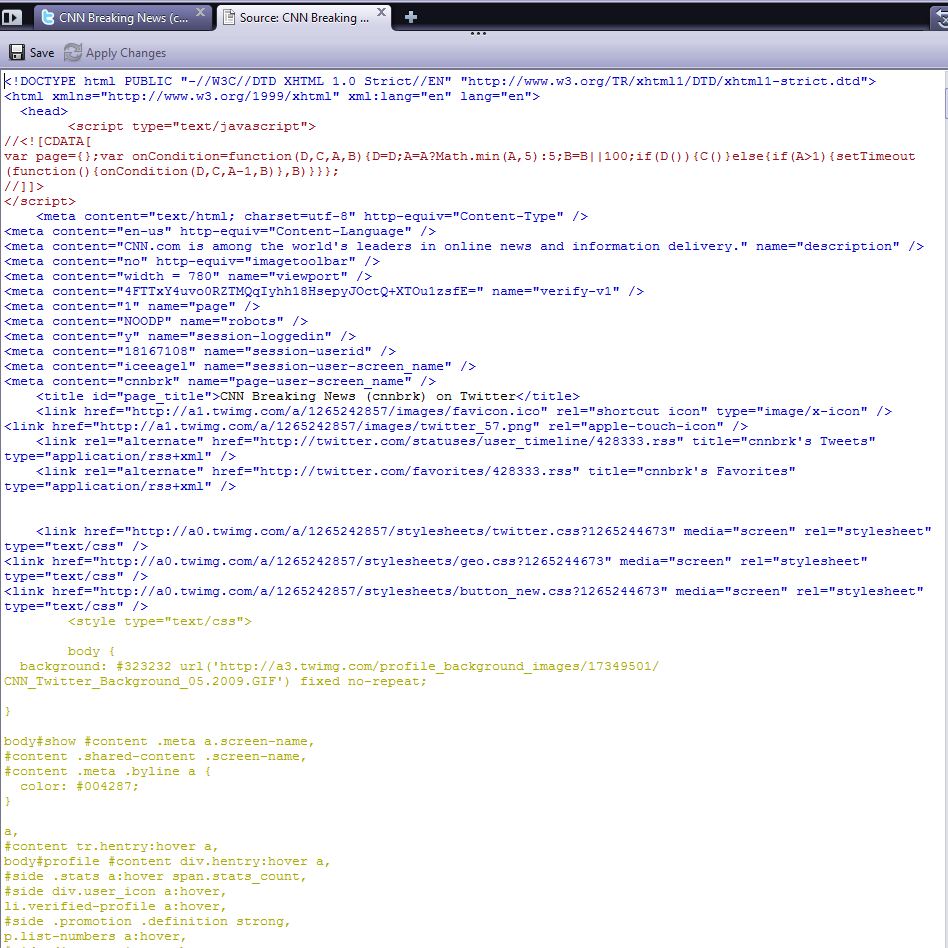Click the three-dot handle below the tab bar
The width and height of the screenshot is (948, 948).
477,33
